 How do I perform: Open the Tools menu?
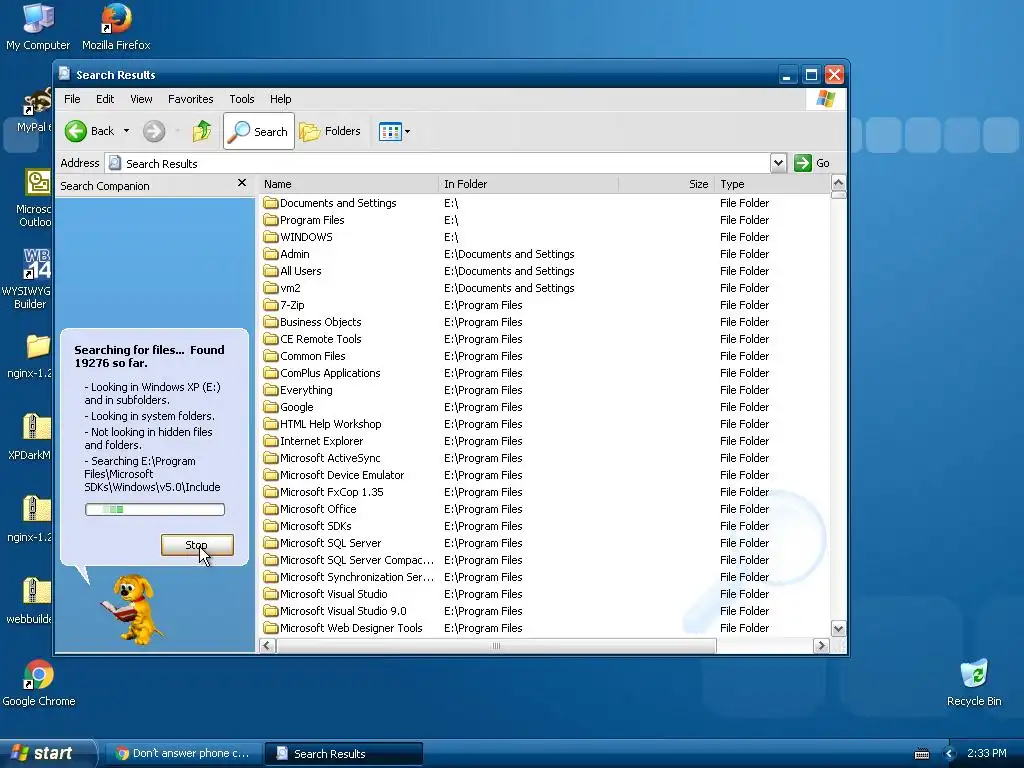click(242, 99)
